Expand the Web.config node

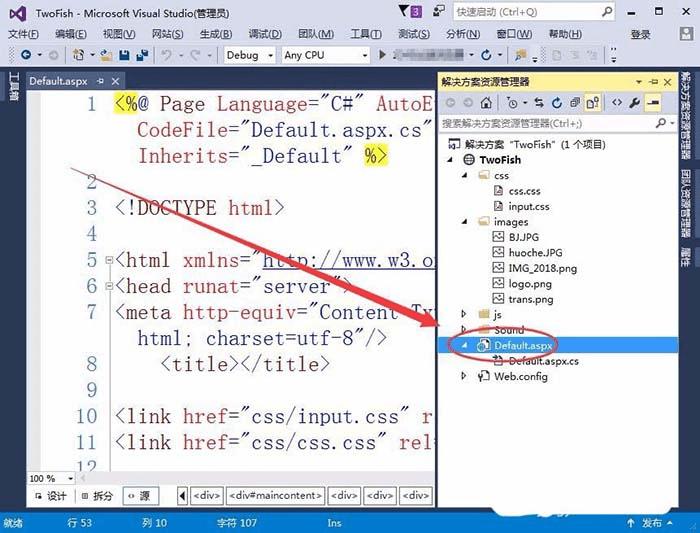click(x=464, y=376)
